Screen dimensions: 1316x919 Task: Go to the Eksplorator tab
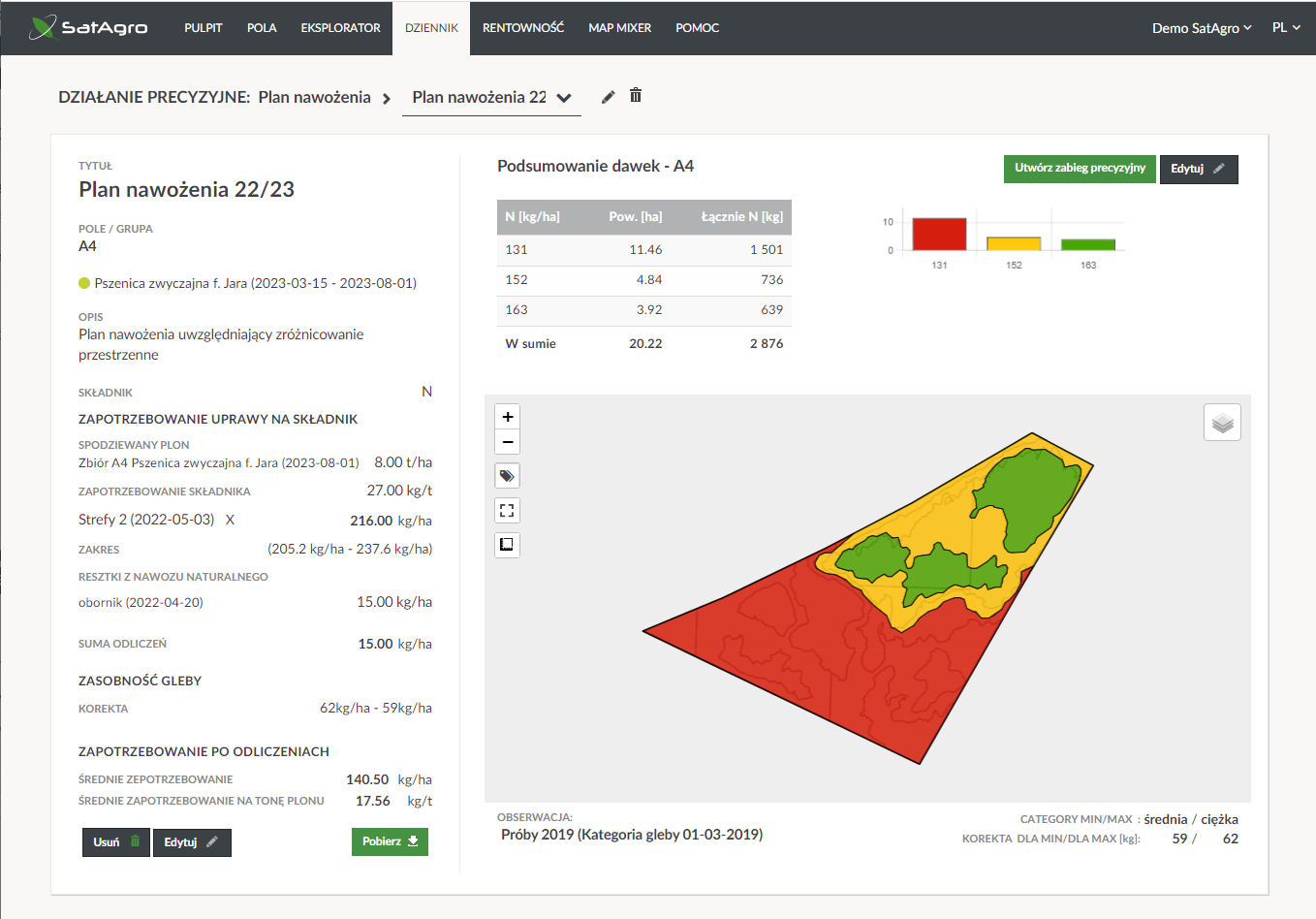(340, 28)
